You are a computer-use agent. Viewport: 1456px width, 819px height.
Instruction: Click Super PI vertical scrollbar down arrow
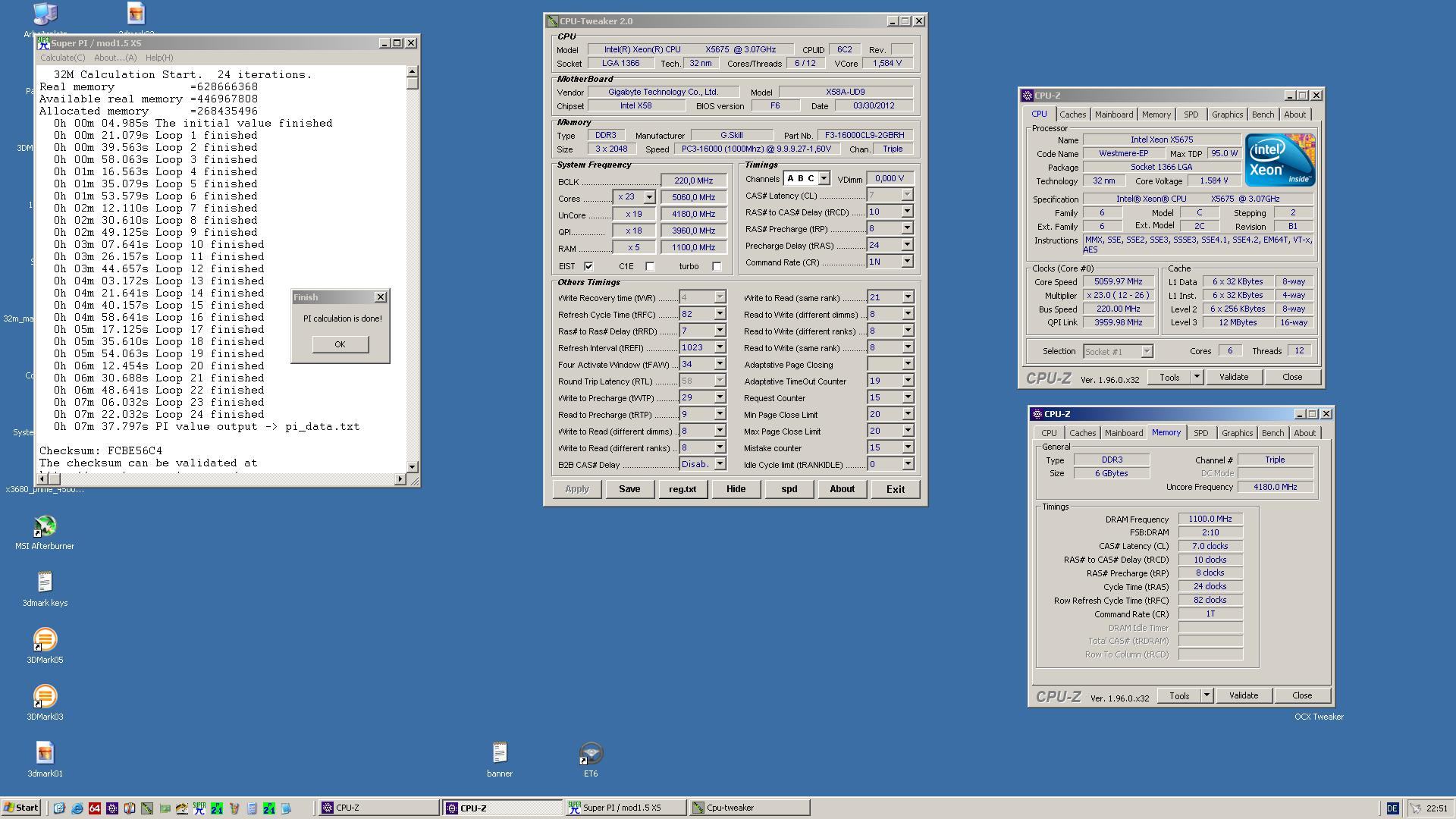click(412, 466)
